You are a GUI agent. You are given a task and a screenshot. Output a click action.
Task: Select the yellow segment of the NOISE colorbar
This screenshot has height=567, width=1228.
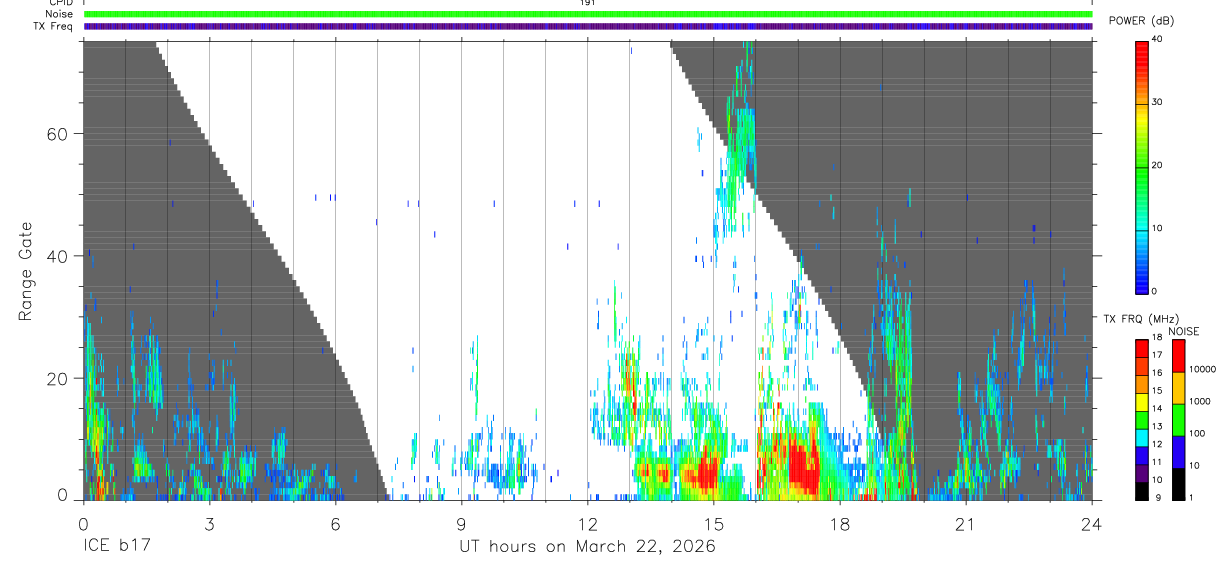[1177, 388]
